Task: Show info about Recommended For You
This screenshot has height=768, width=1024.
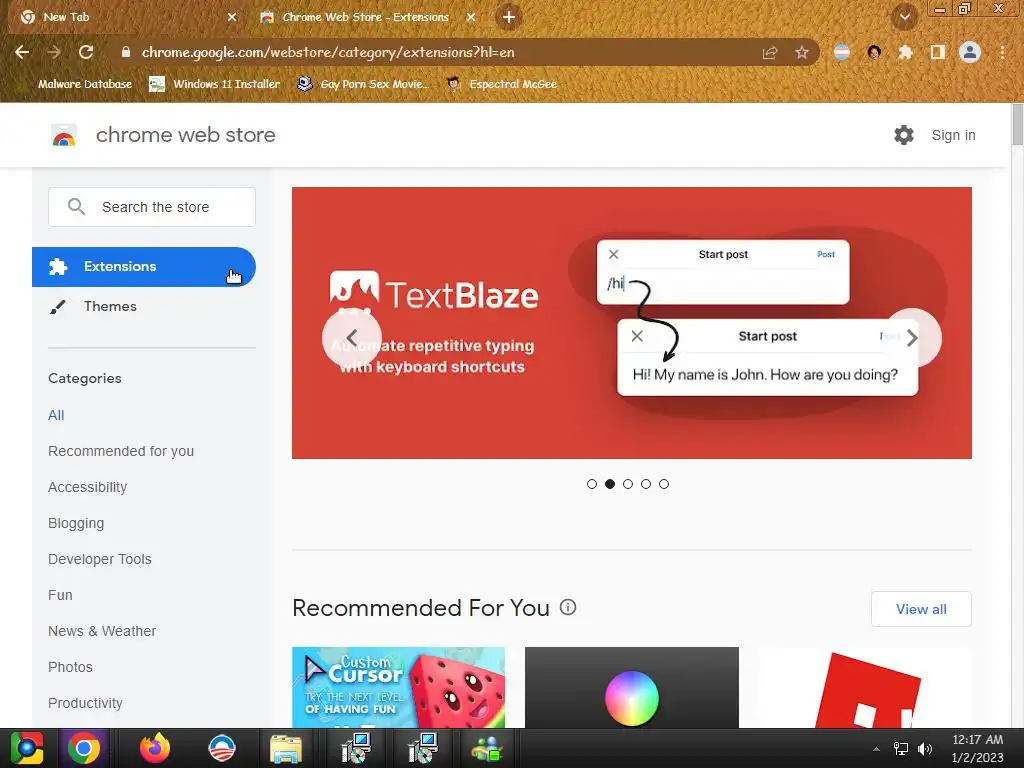Action: (568, 607)
